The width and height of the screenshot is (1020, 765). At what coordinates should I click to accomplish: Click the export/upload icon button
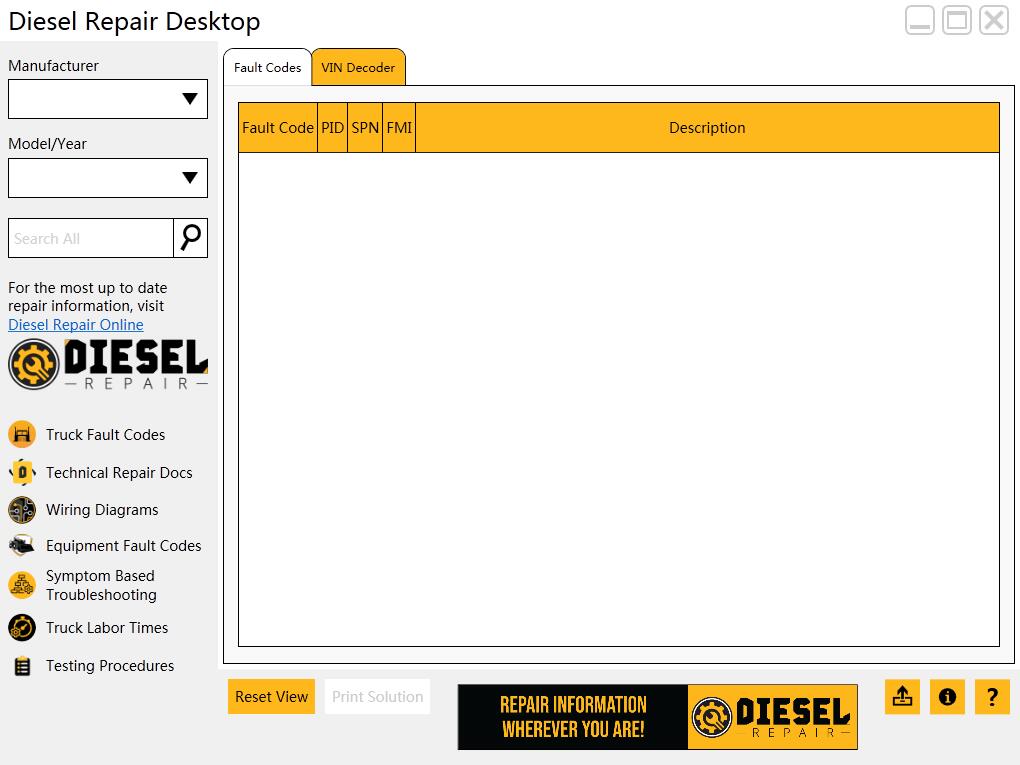coord(902,697)
